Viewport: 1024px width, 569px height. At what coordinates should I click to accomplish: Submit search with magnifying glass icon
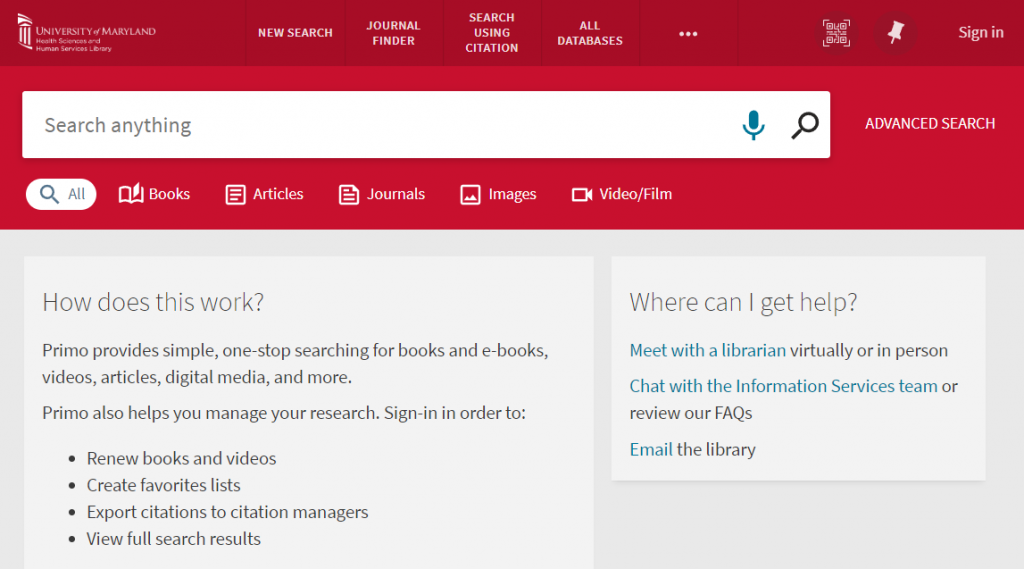coord(805,125)
